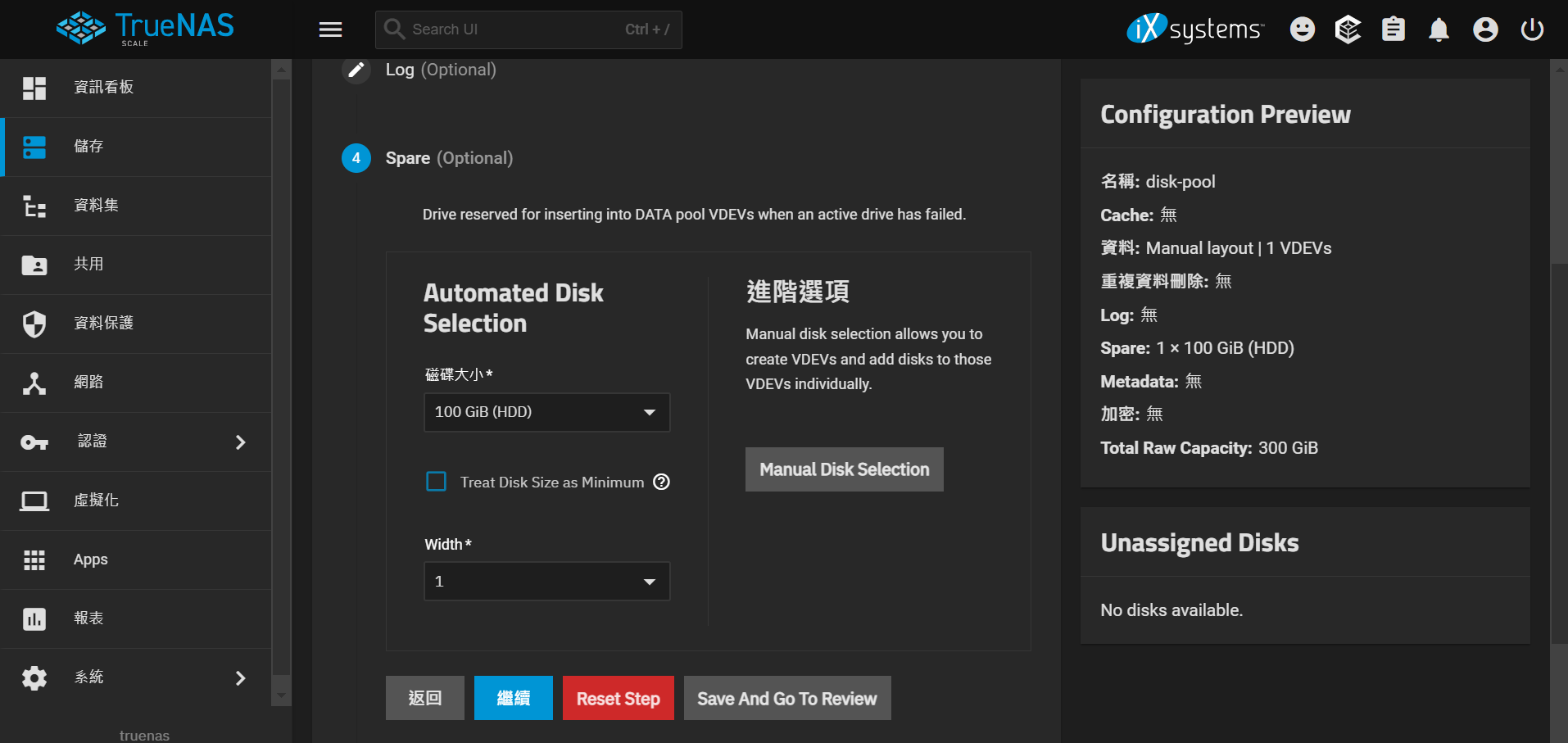Open the jobs clipboard icon

(1393, 29)
